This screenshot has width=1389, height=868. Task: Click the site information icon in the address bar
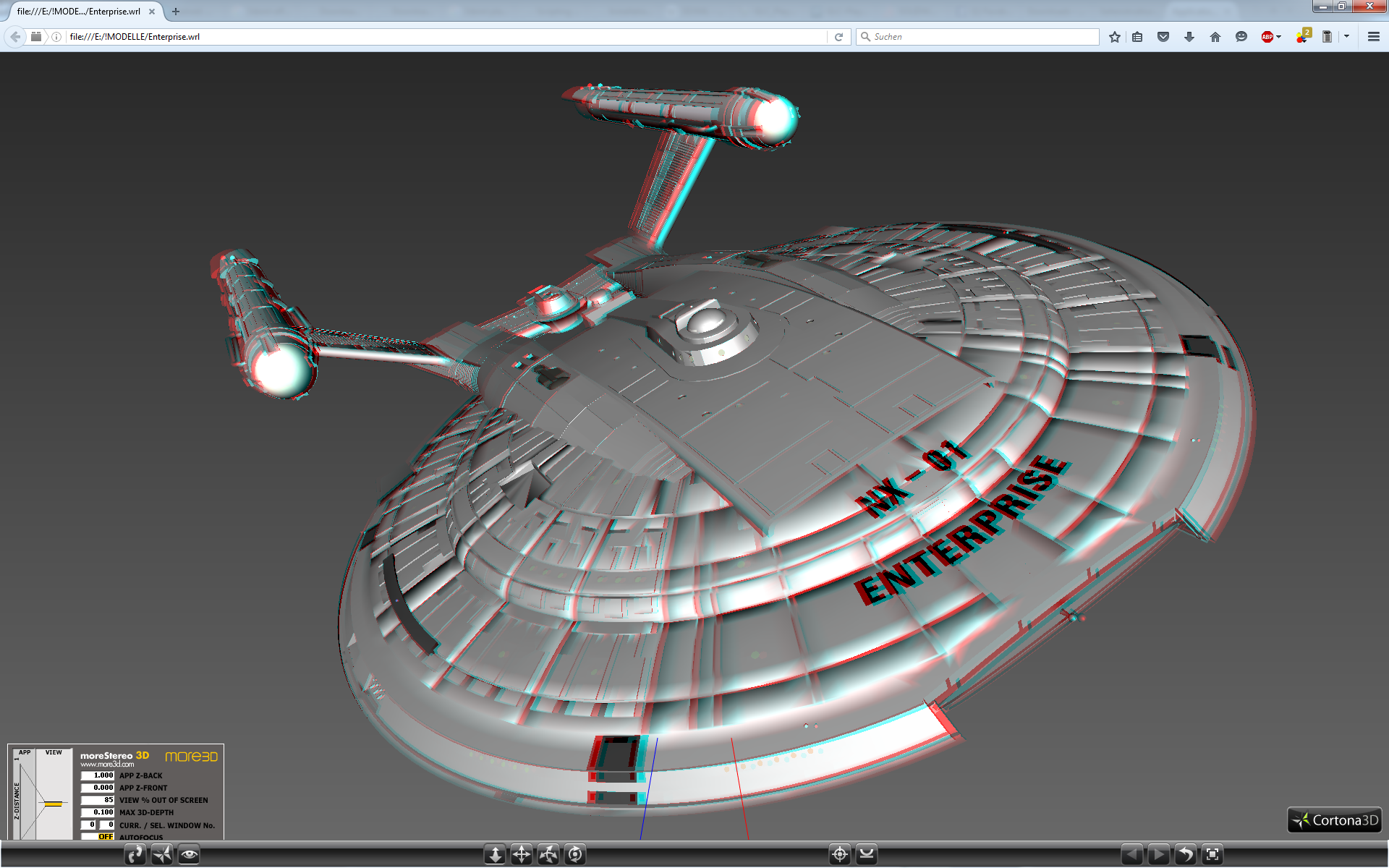pos(56,37)
